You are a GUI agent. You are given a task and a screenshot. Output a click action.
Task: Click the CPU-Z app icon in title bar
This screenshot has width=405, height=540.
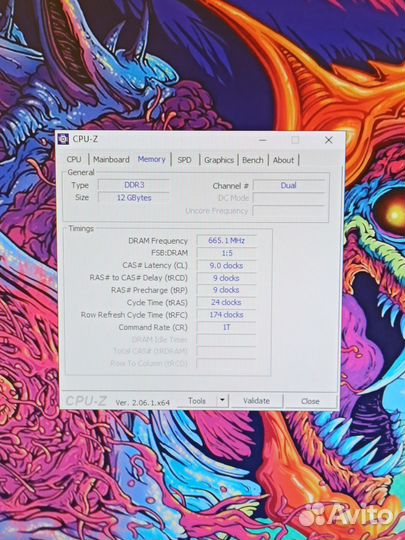(63, 139)
